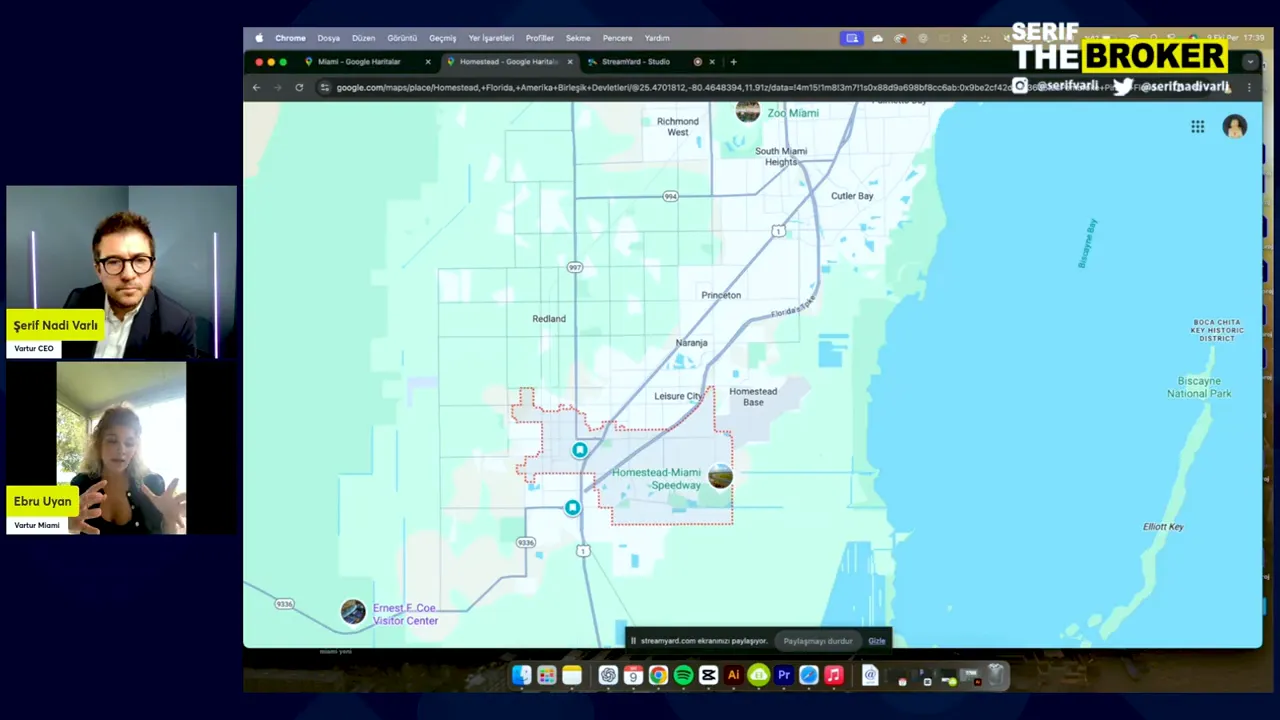This screenshot has width=1280, height=720.
Task: Open the Google apps grid
Action: tap(1197, 126)
